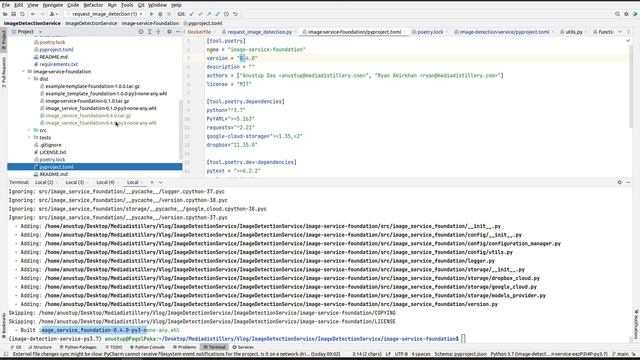Open the Tools menu

click(127, 5)
